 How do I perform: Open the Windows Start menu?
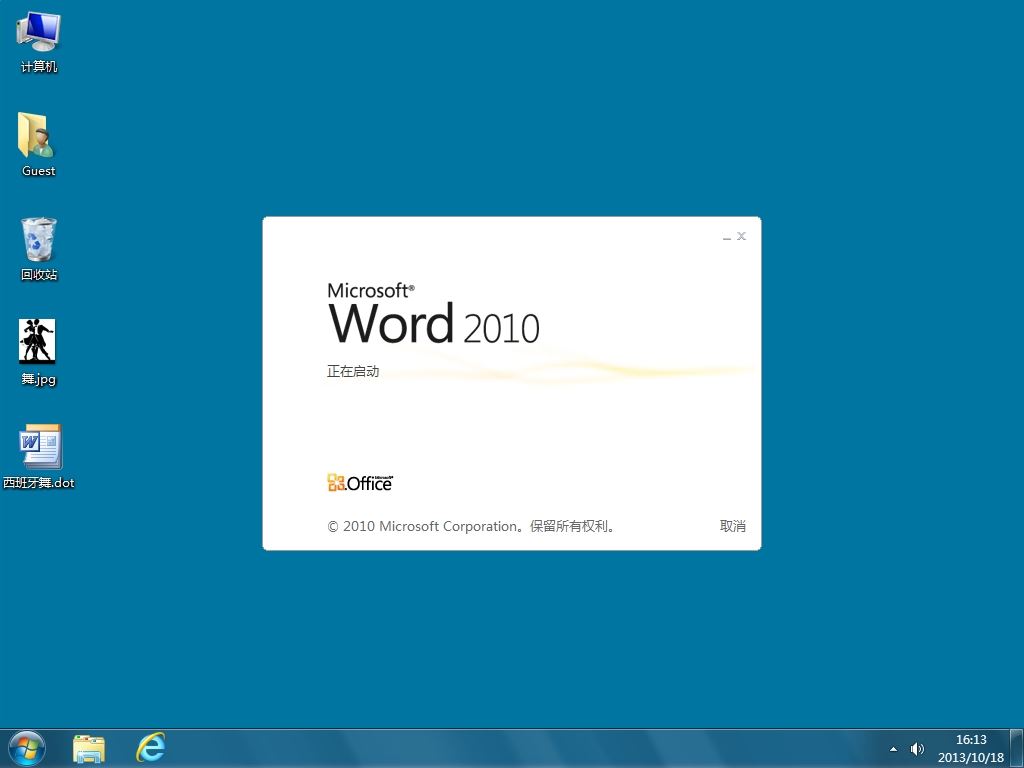27,748
